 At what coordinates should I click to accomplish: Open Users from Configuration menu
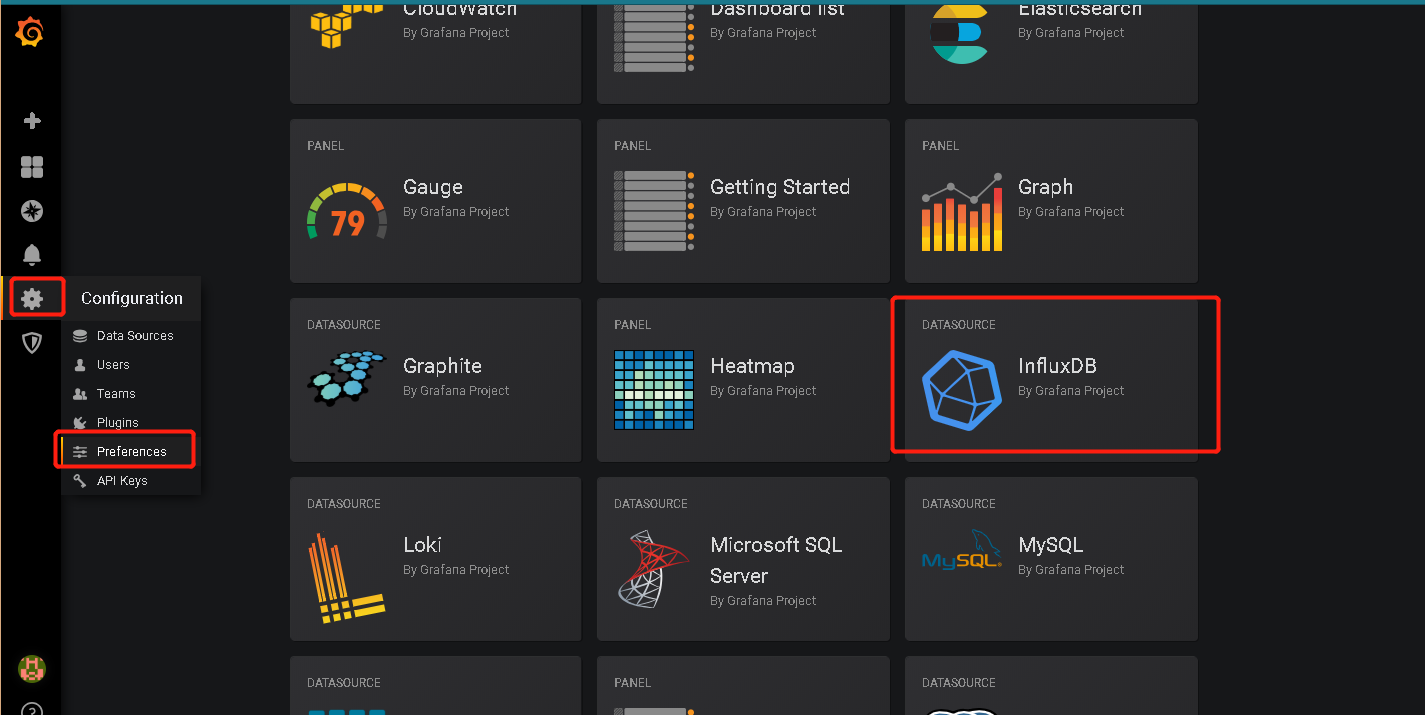(x=113, y=365)
